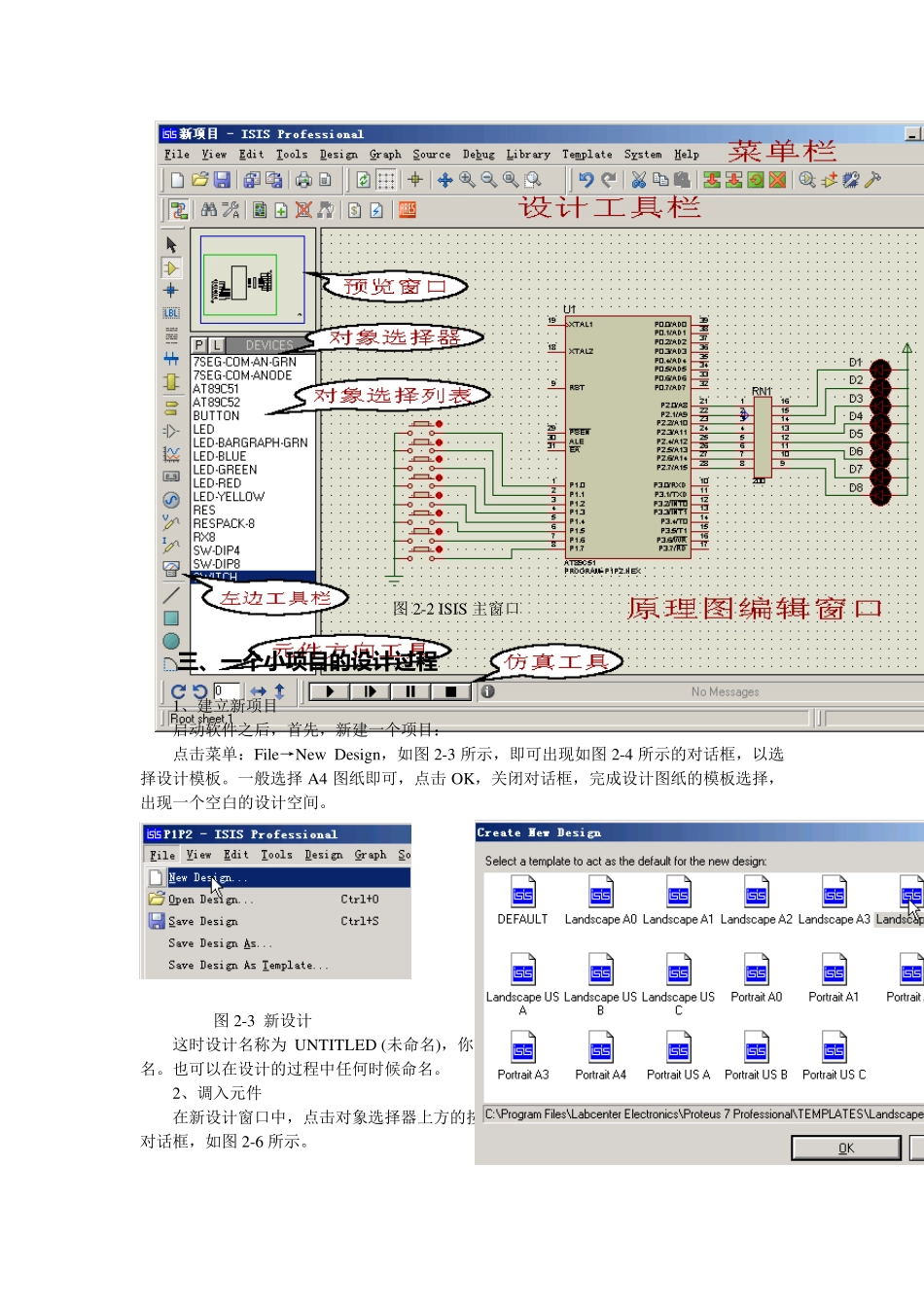Click the Root sheet 1 status label
The height and width of the screenshot is (1307, 924).
click(201, 719)
